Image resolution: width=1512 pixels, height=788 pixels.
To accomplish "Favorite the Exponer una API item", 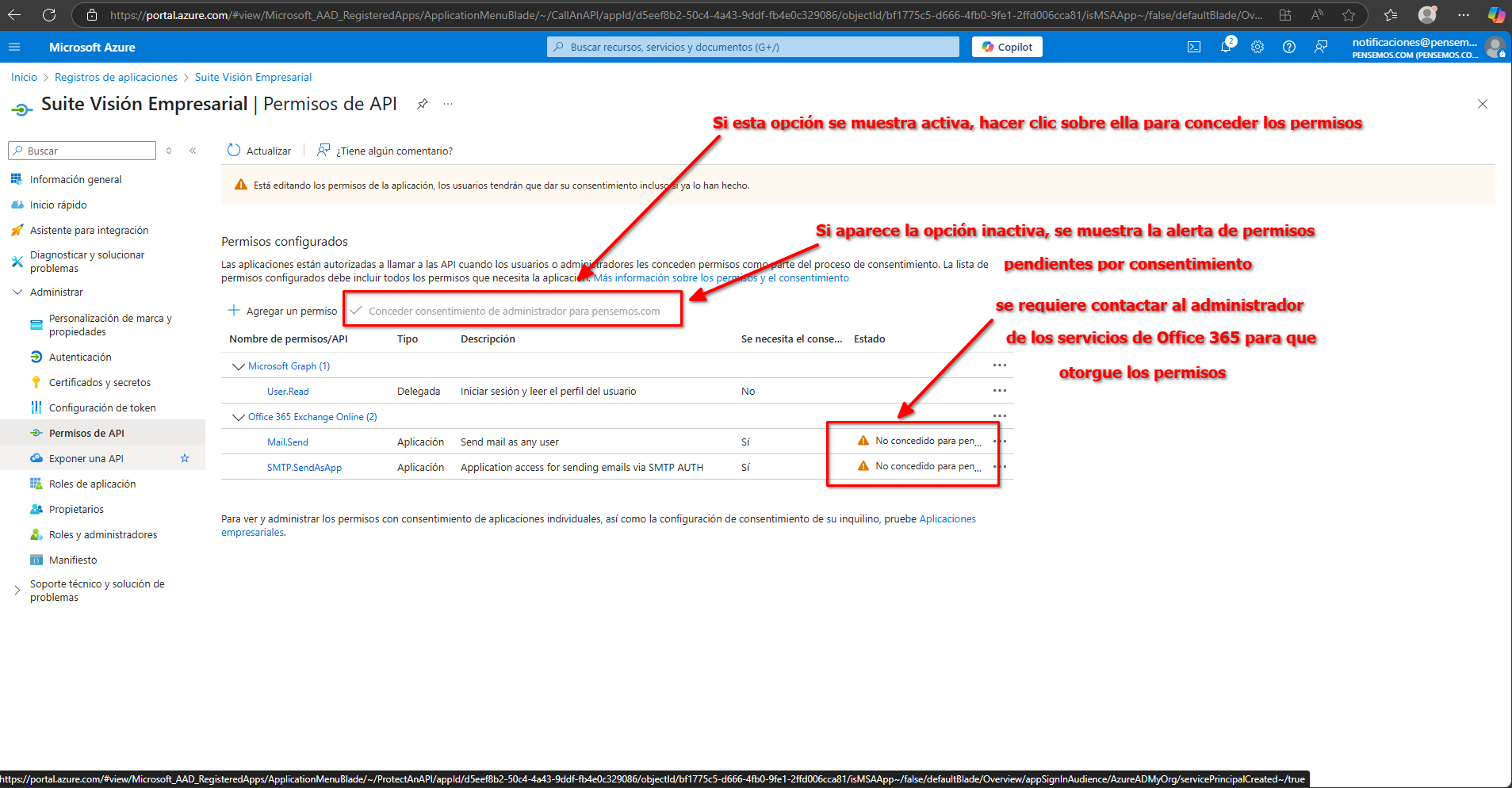I will coord(185,458).
